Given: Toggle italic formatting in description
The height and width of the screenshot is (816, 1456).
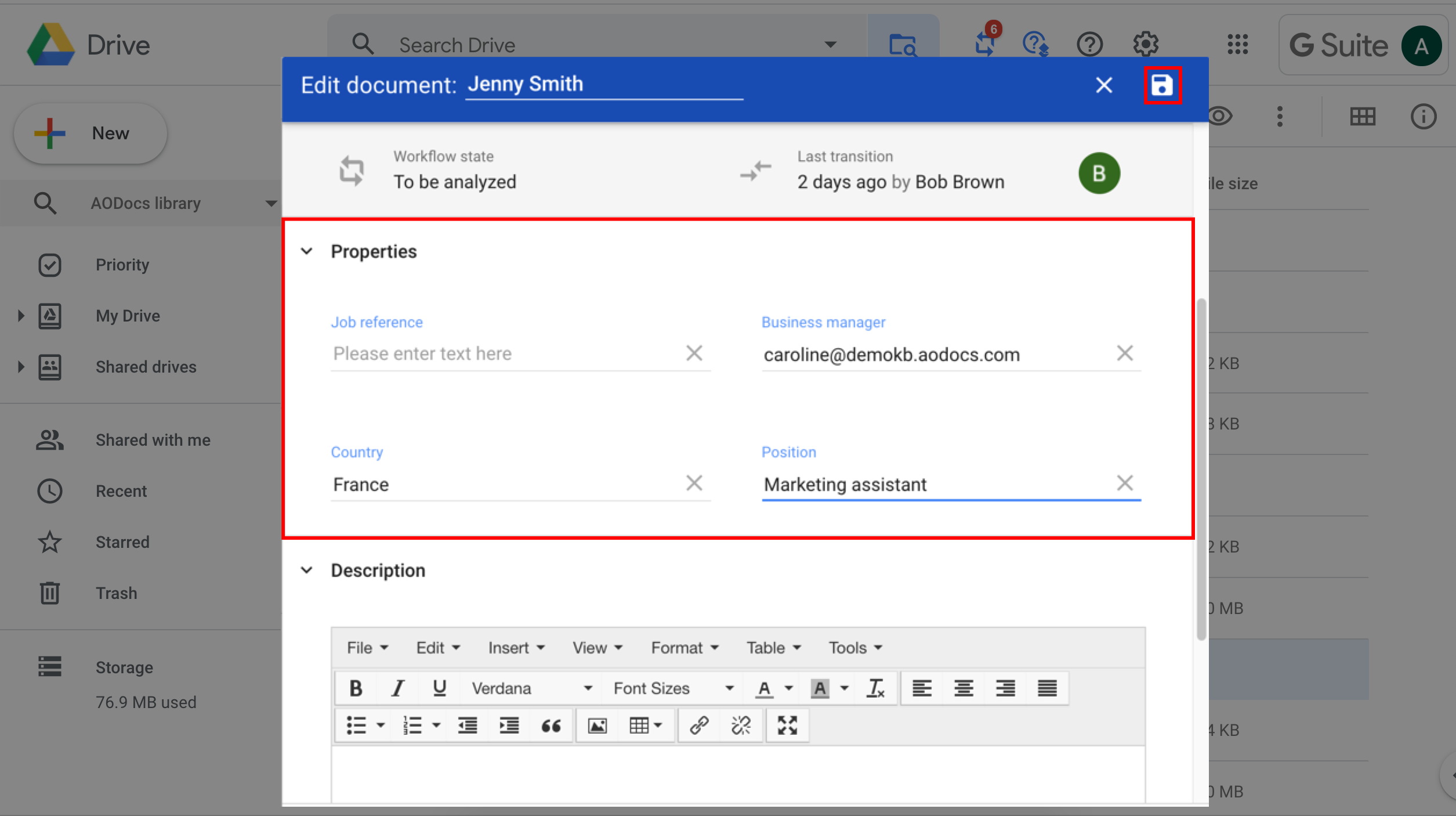Looking at the screenshot, I should [x=396, y=689].
